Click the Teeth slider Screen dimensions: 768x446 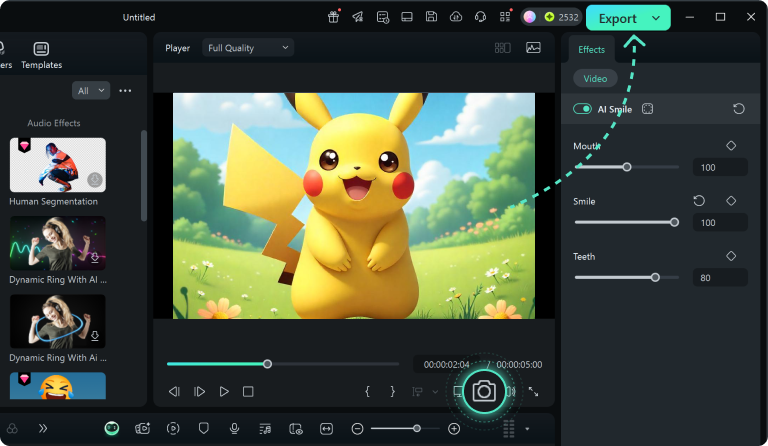(626, 278)
